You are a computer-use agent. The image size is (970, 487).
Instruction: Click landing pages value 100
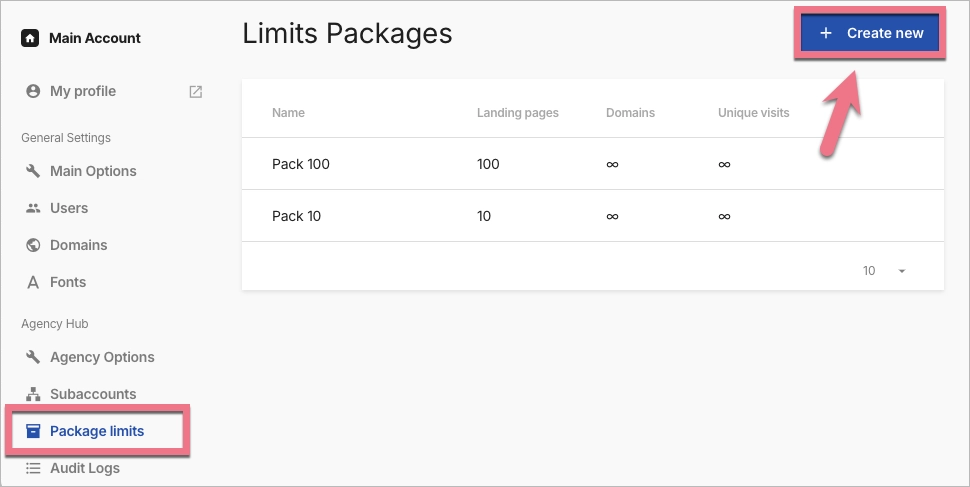pos(488,164)
